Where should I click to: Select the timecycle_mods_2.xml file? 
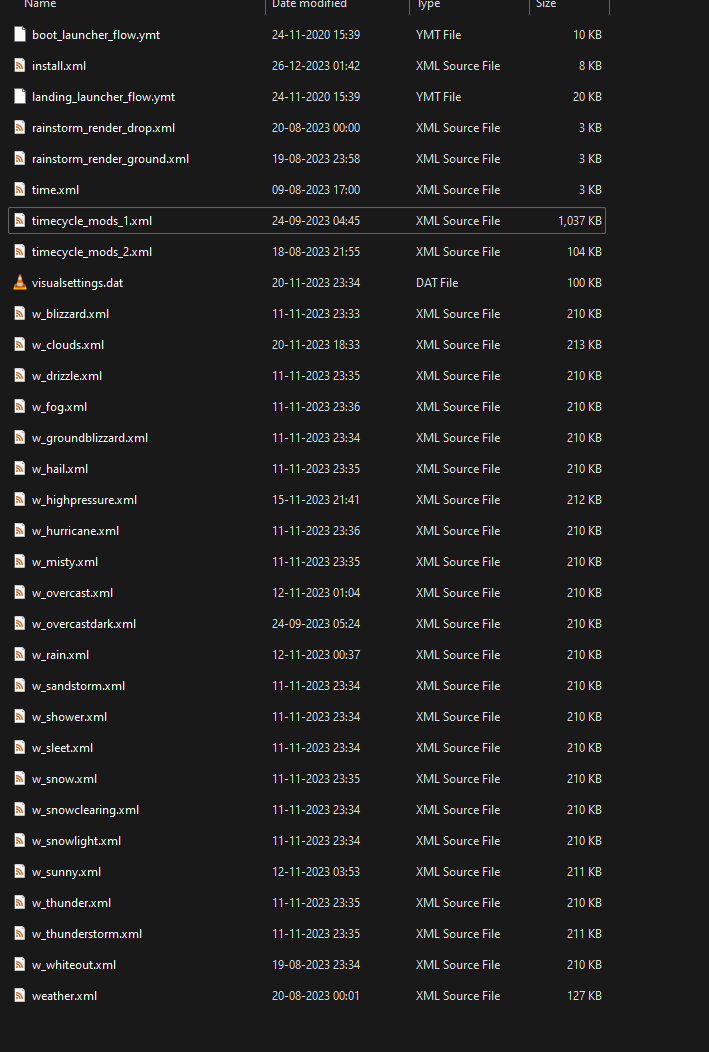click(92, 252)
